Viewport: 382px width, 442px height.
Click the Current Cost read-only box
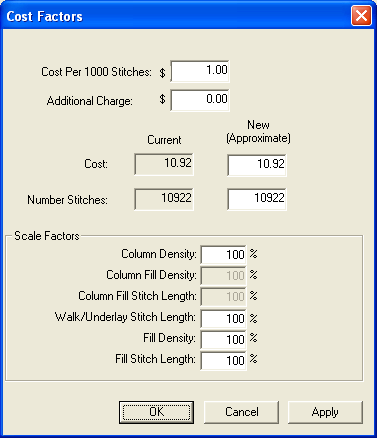[164, 164]
